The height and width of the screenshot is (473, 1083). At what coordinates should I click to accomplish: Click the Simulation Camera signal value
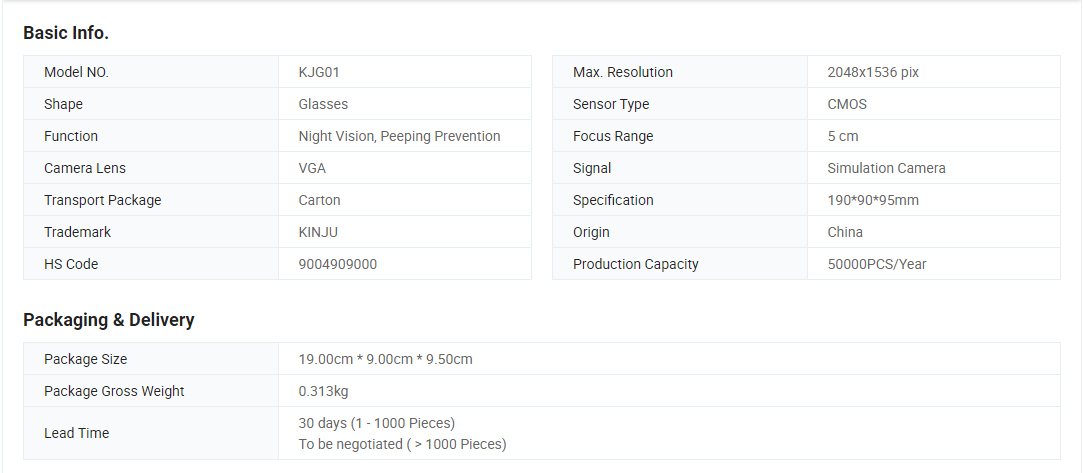point(886,168)
